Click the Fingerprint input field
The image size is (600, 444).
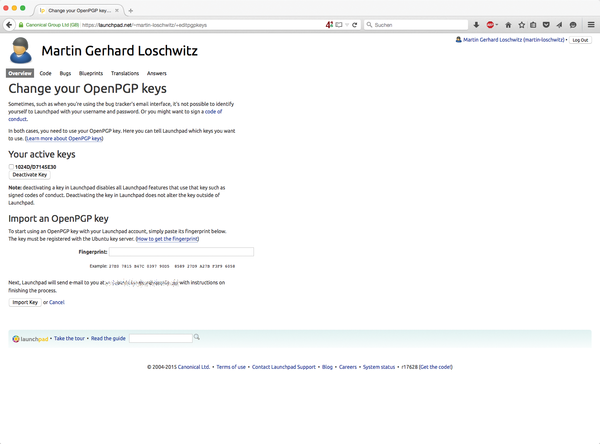[181, 252]
